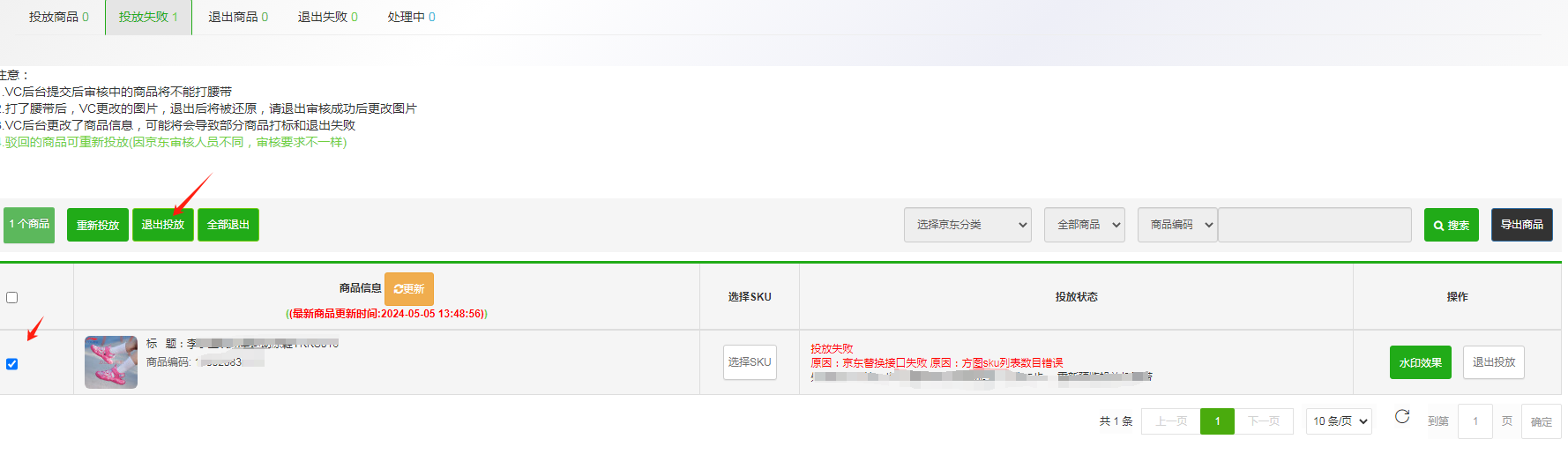Switch to the 投放商品 tab
Screen dimensions: 1568x454
point(58,17)
